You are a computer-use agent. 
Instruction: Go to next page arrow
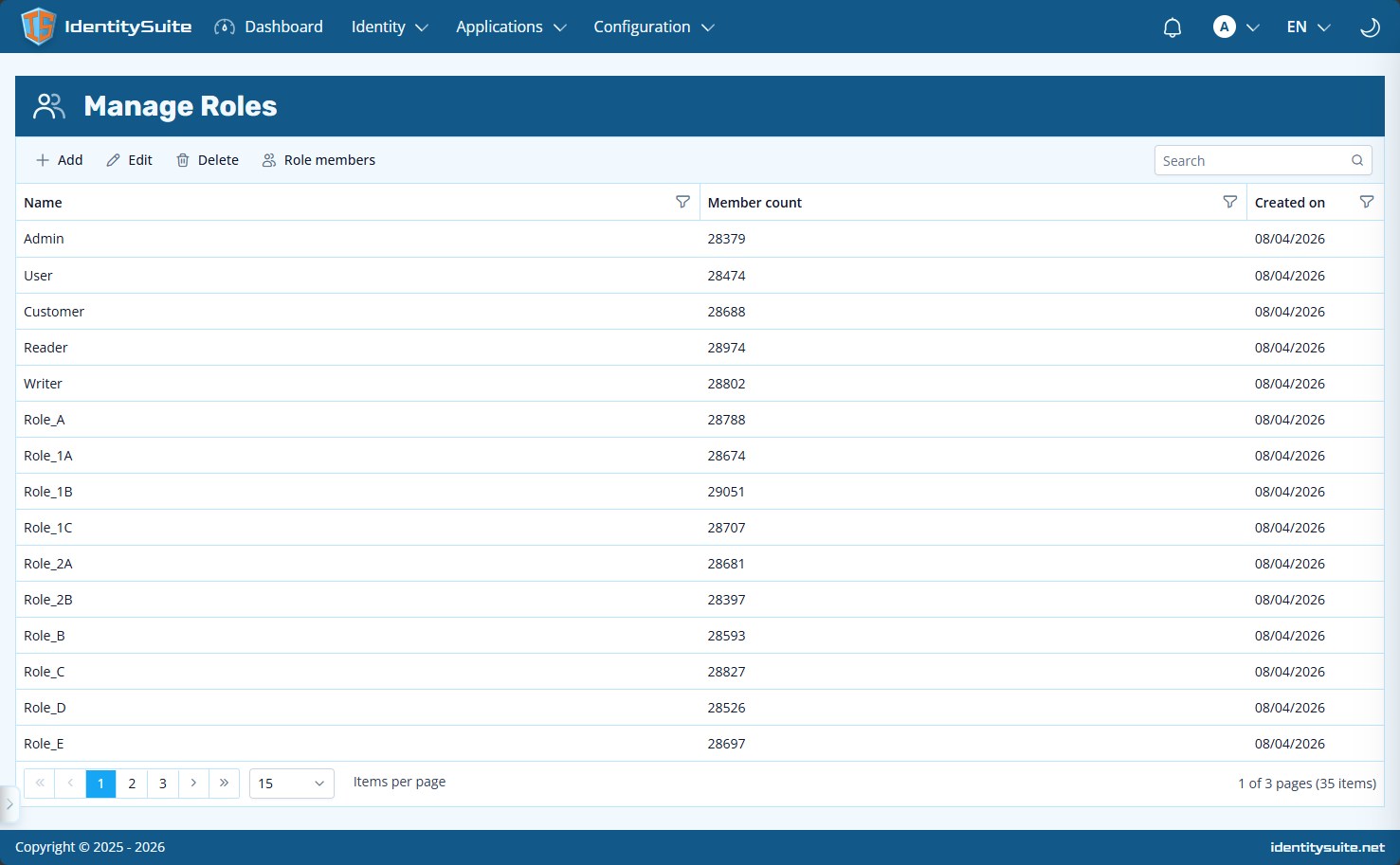(x=193, y=784)
